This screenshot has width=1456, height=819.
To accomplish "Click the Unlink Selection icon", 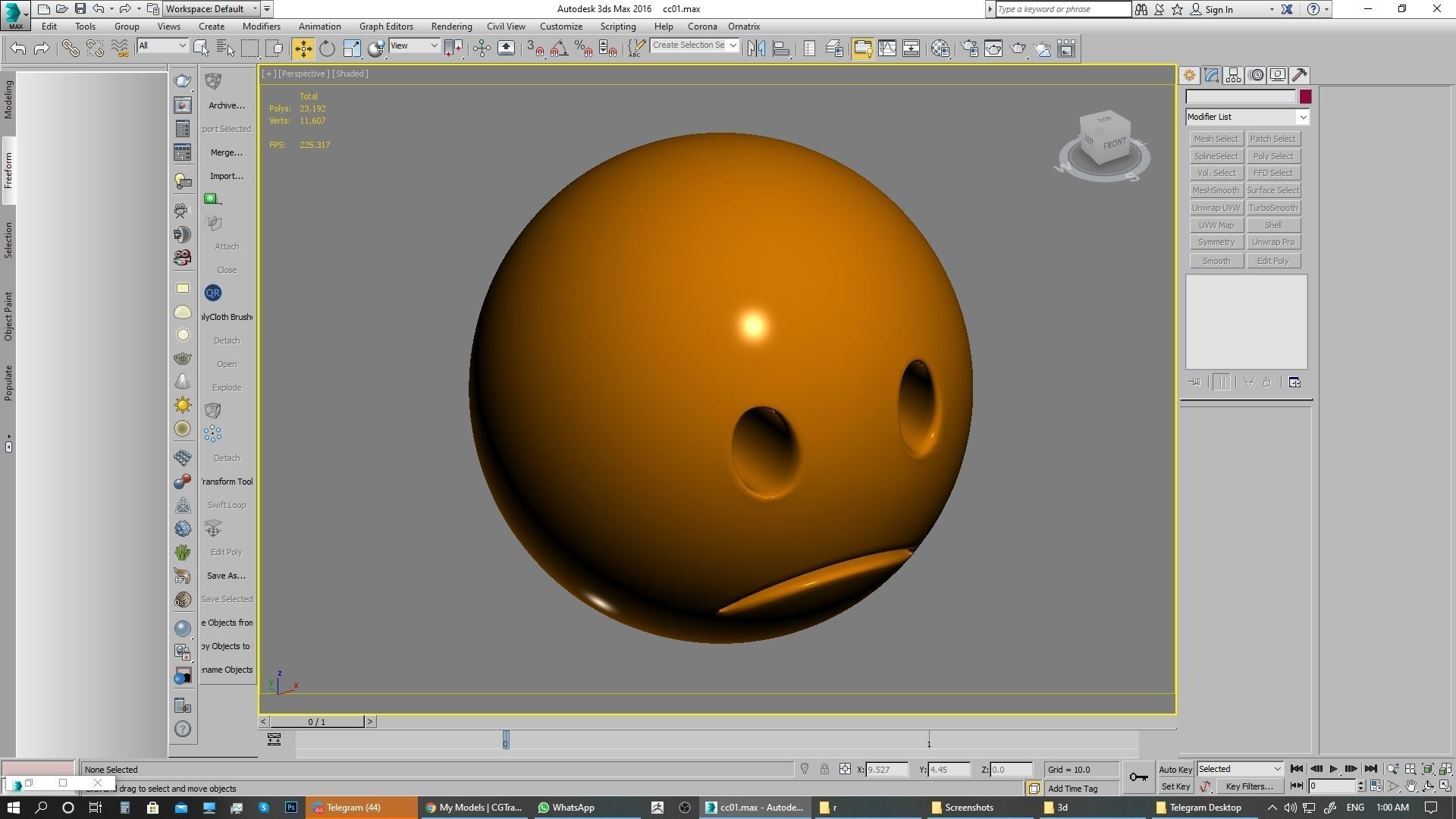I will [x=95, y=49].
